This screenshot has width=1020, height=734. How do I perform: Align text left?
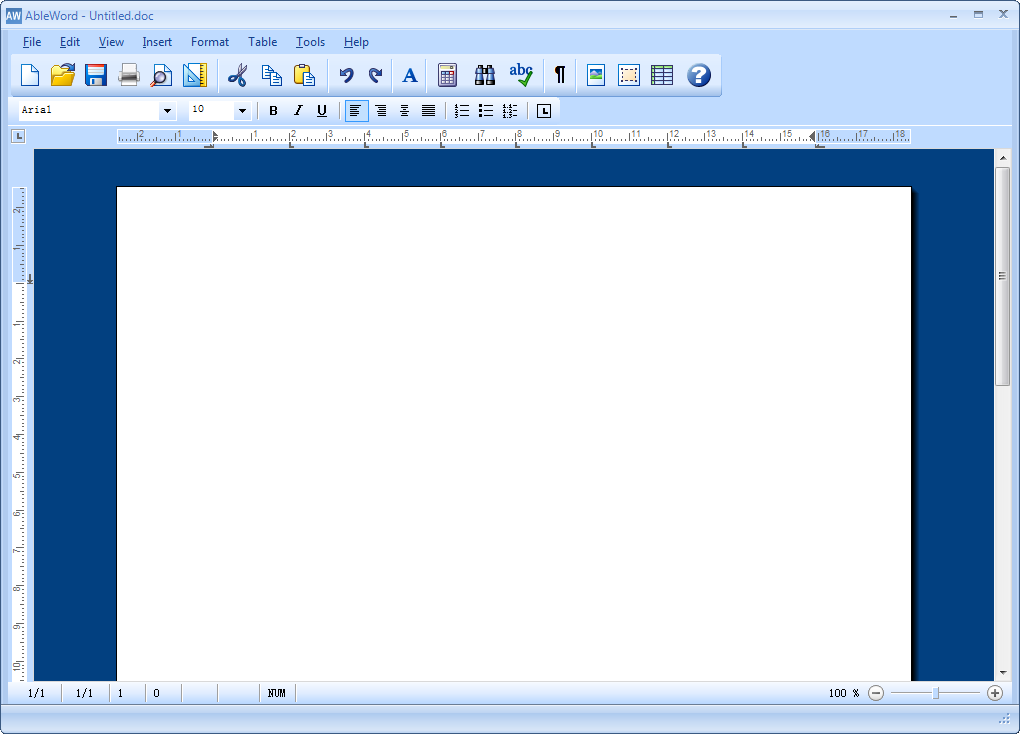[x=356, y=111]
